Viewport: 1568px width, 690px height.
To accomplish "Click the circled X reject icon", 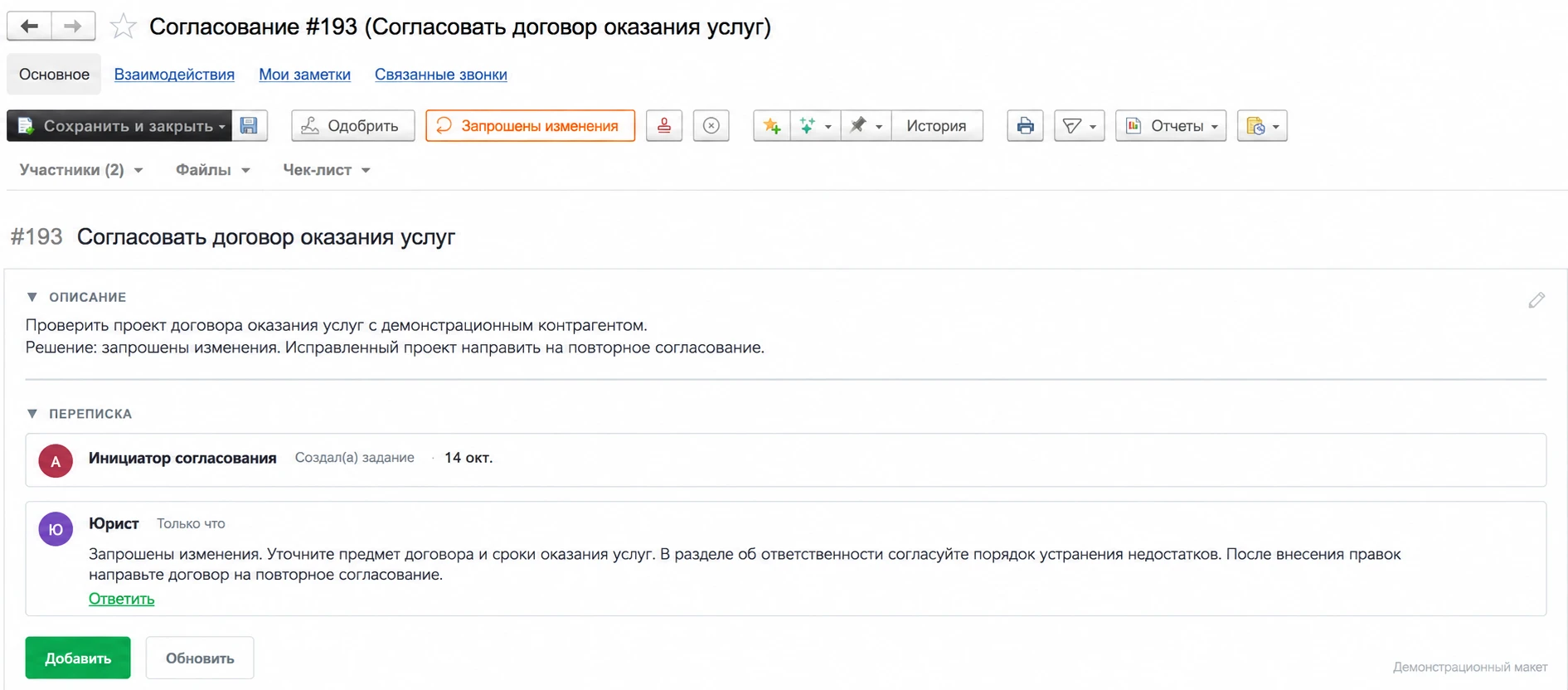I will coord(711,126).
